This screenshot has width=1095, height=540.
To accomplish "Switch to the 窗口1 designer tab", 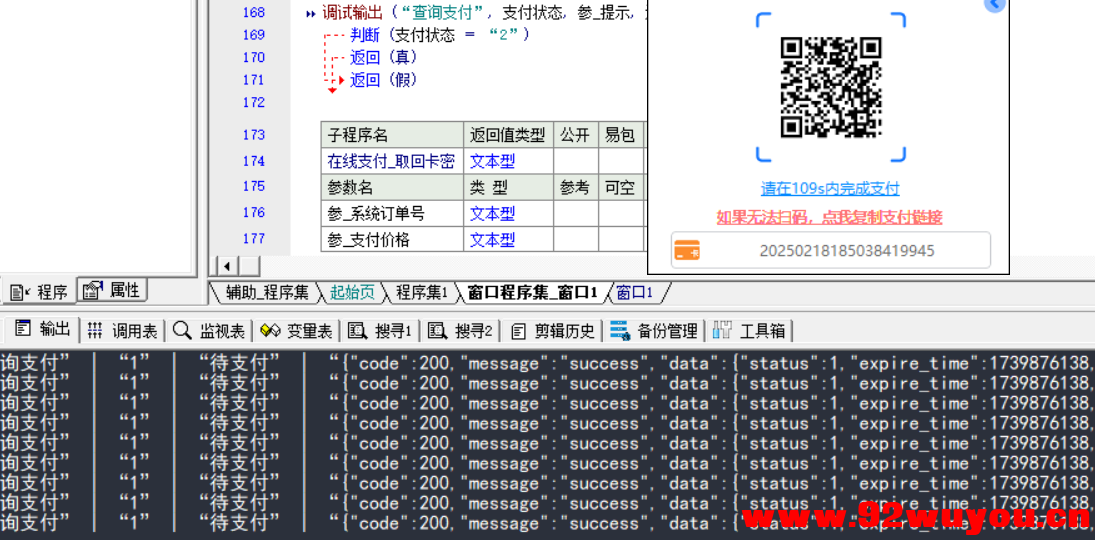I will 634,292.
